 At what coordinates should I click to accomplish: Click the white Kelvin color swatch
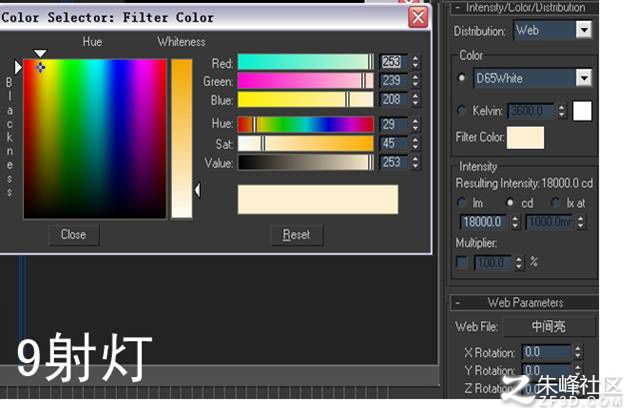pyautogui.click(x=582, y=111)
